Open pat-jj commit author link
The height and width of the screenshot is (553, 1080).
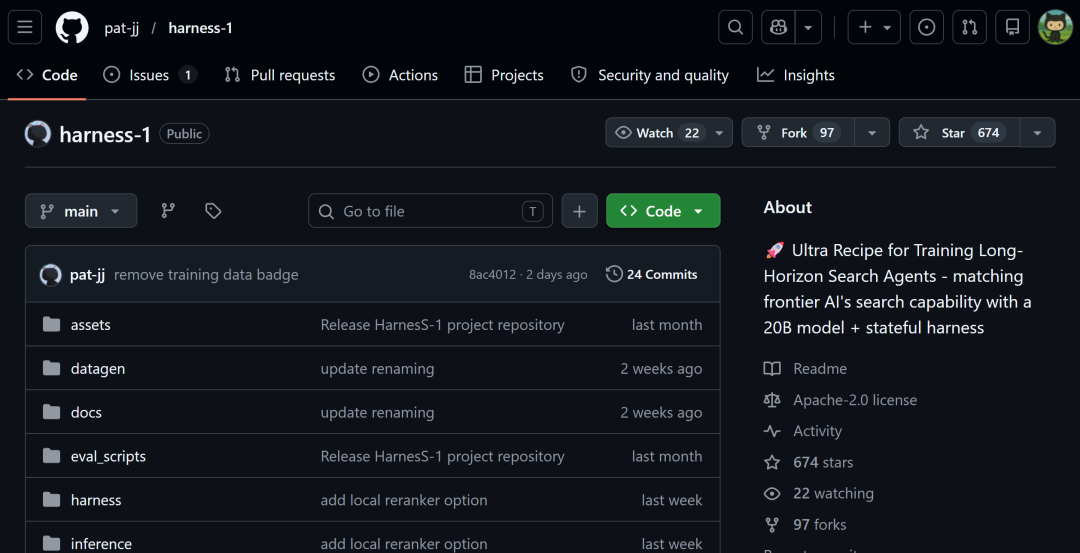coord(87,275)
